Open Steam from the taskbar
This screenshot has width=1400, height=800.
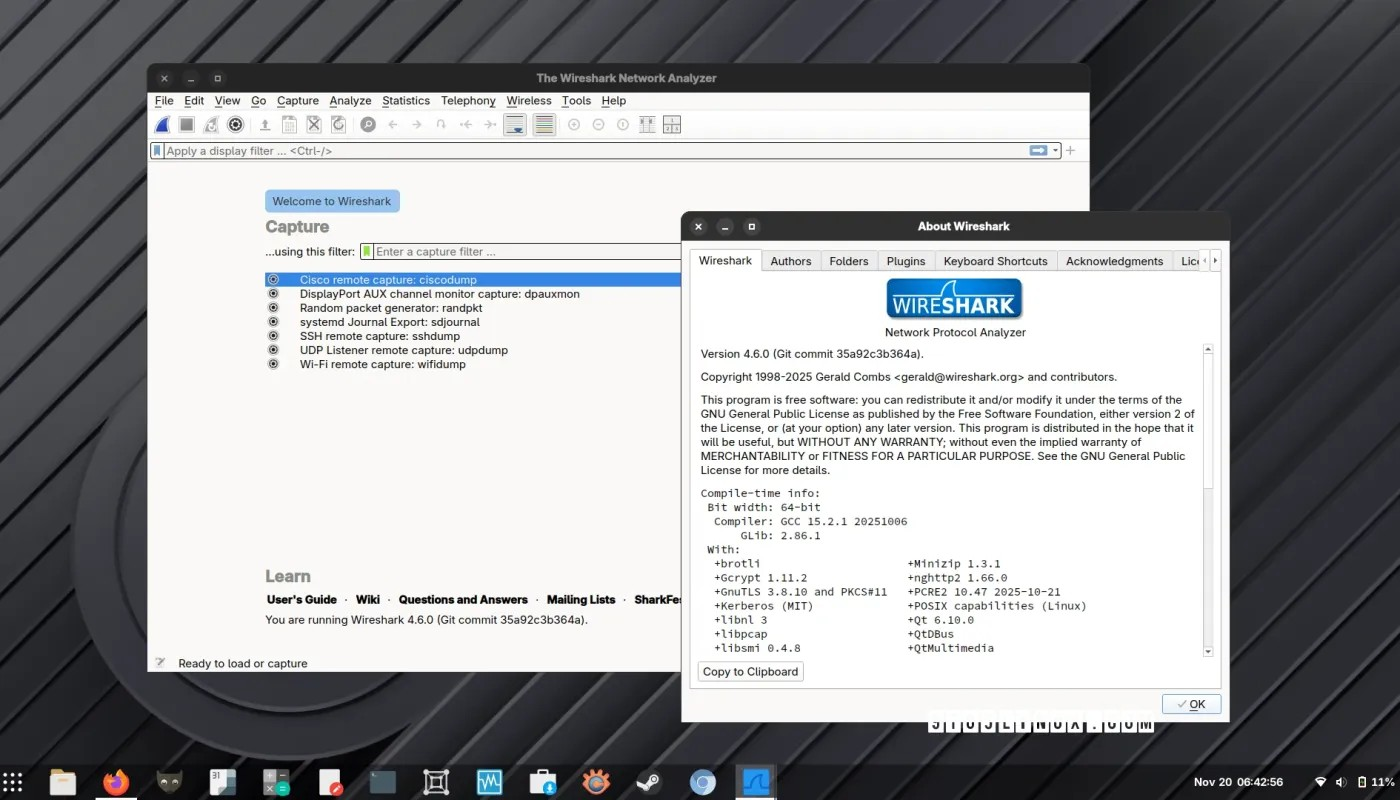(649, 781)
